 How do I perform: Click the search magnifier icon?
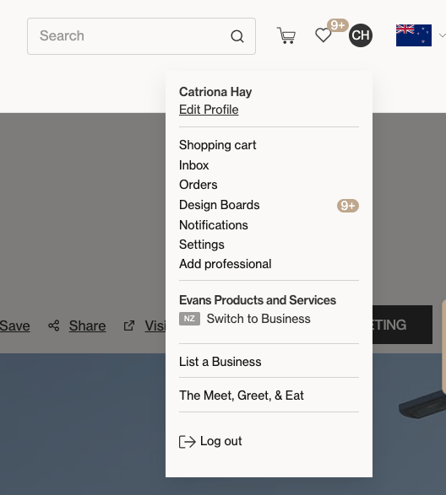point(237,36)
